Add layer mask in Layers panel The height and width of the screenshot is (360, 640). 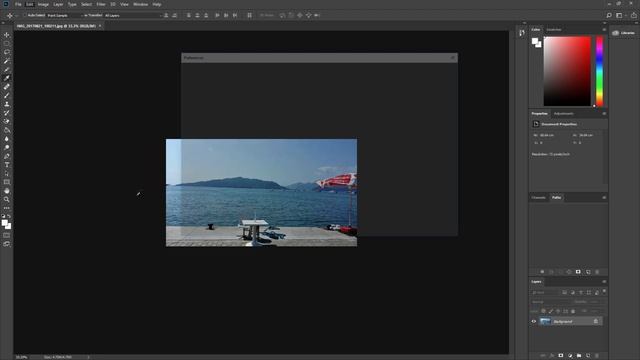pos(561,356)
